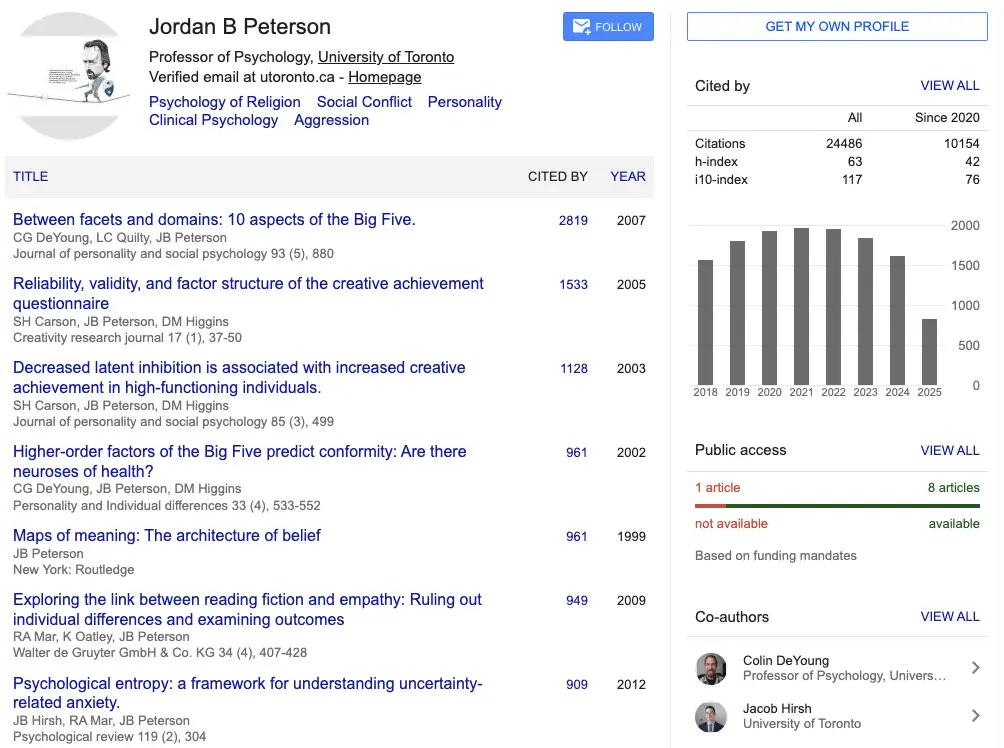This screenshot has height=748, width=1004.
Task: View the 1128 citations link
Action: (x=574, y=368)
